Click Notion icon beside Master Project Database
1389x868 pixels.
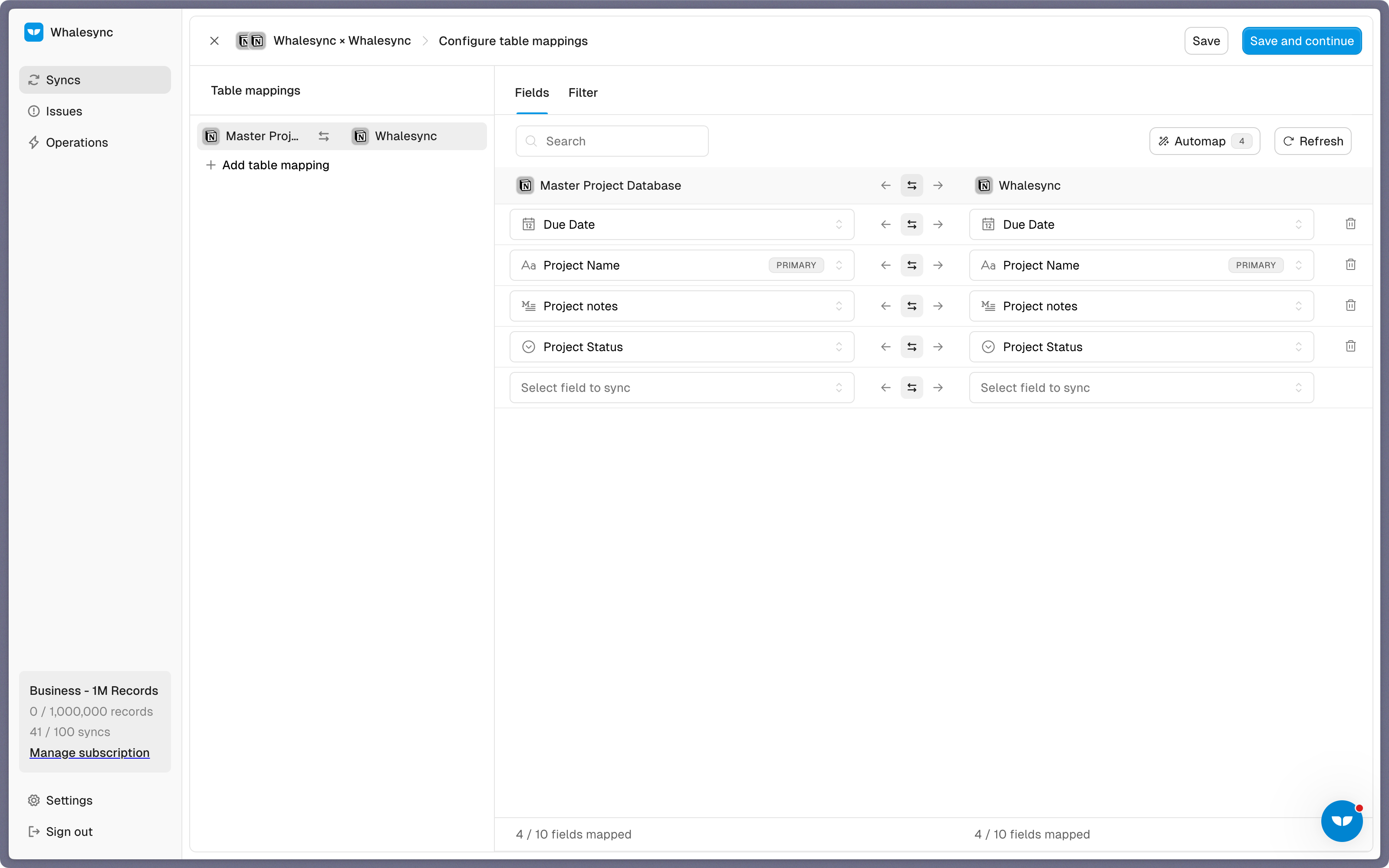tap(525, 185)
